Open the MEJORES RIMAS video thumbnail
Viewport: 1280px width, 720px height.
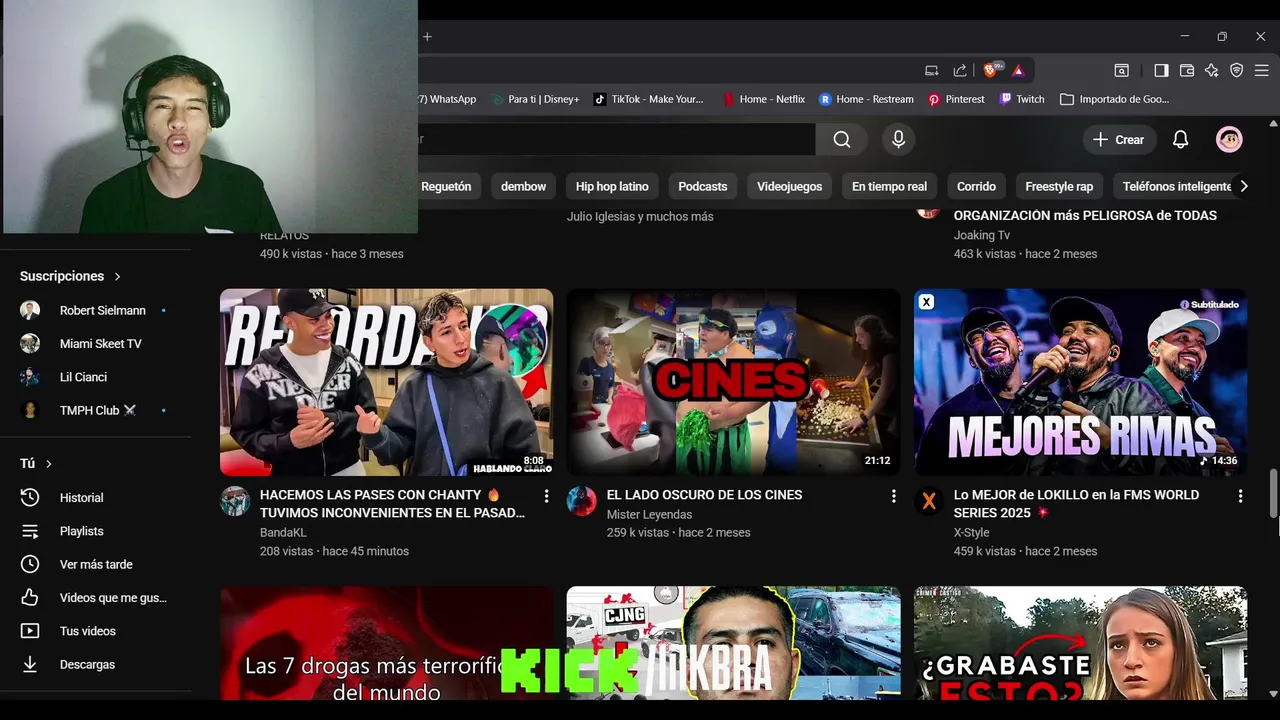(x=1080, y=382)
